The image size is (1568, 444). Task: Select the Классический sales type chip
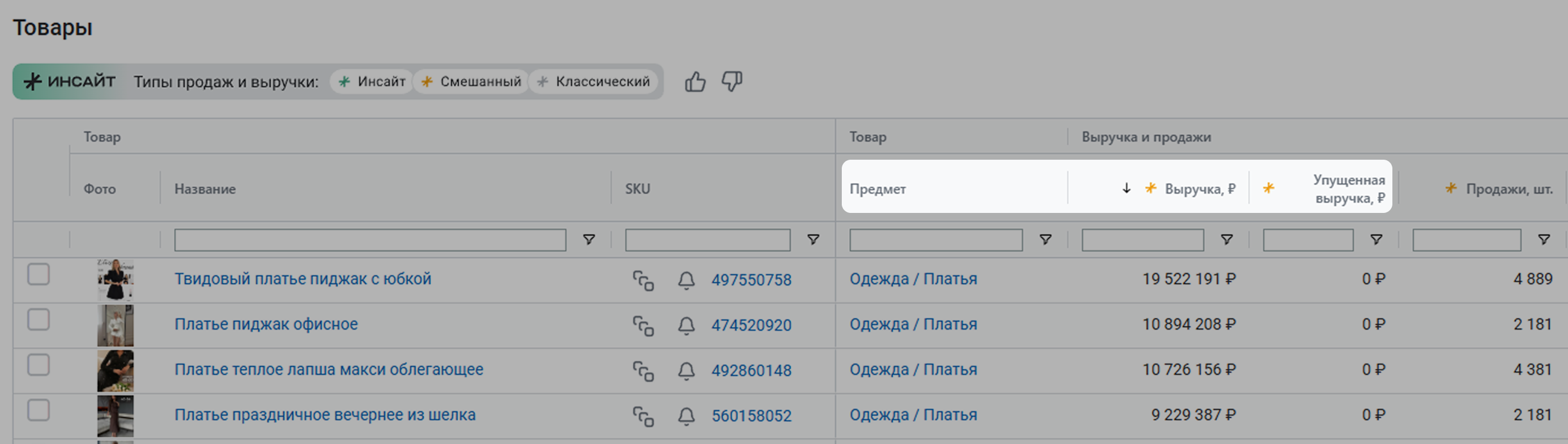click(x=594, y=82)
